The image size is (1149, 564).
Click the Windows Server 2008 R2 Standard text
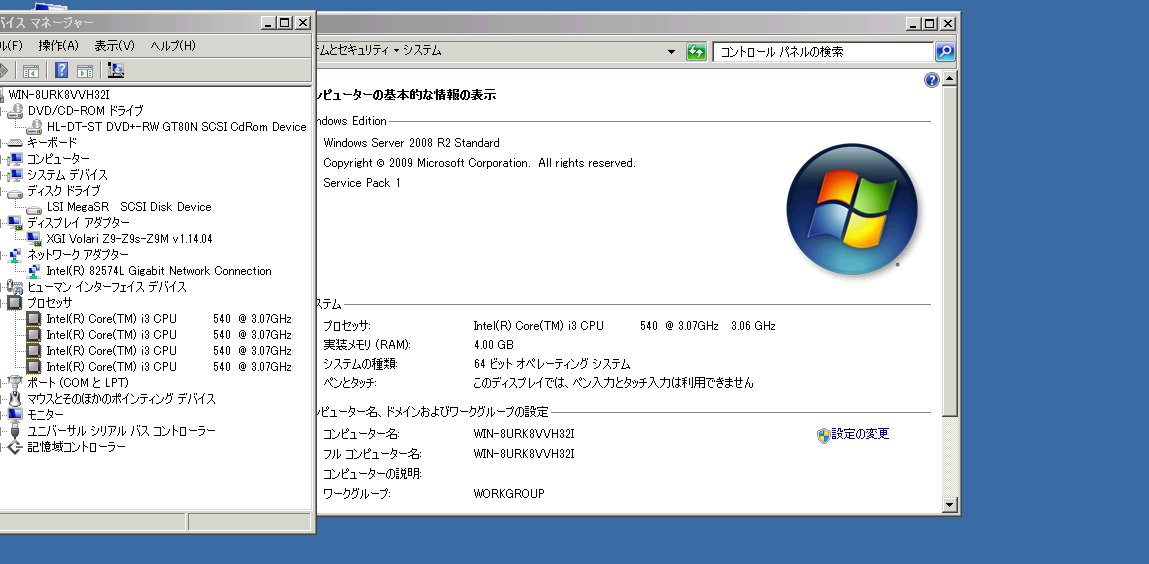(411, 143)
